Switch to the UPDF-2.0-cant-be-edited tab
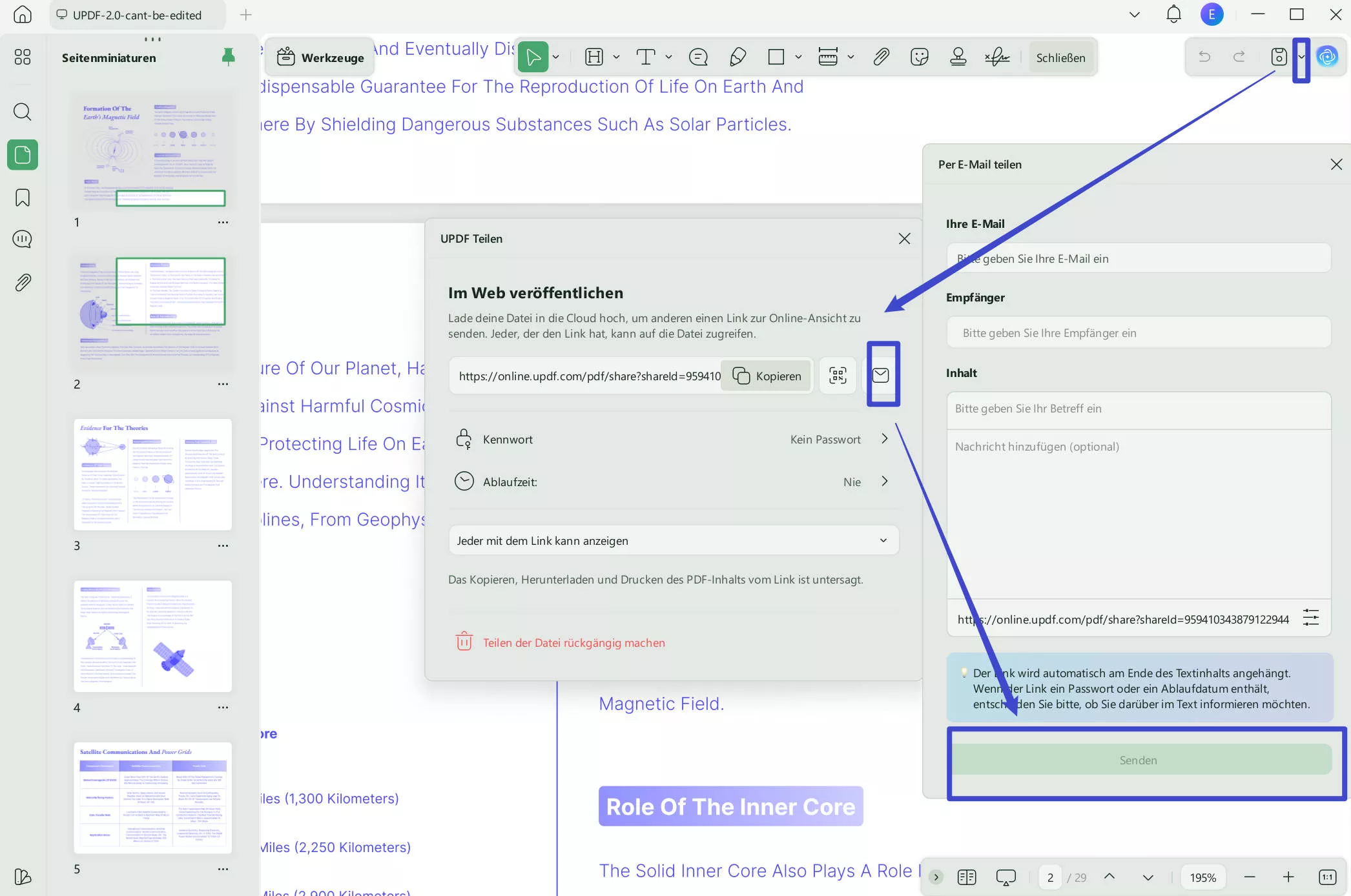The image size is (1351, 896). pyautogui.click(x=138, y=15)
